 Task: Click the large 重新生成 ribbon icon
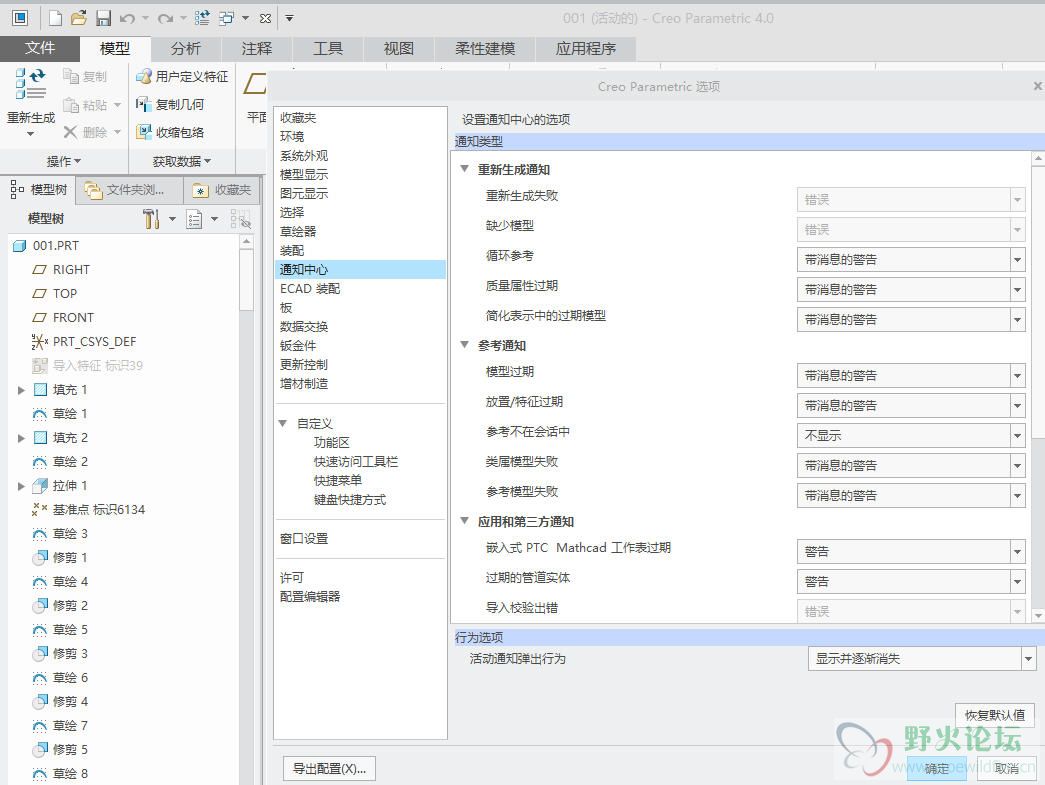tap(31, 84)
